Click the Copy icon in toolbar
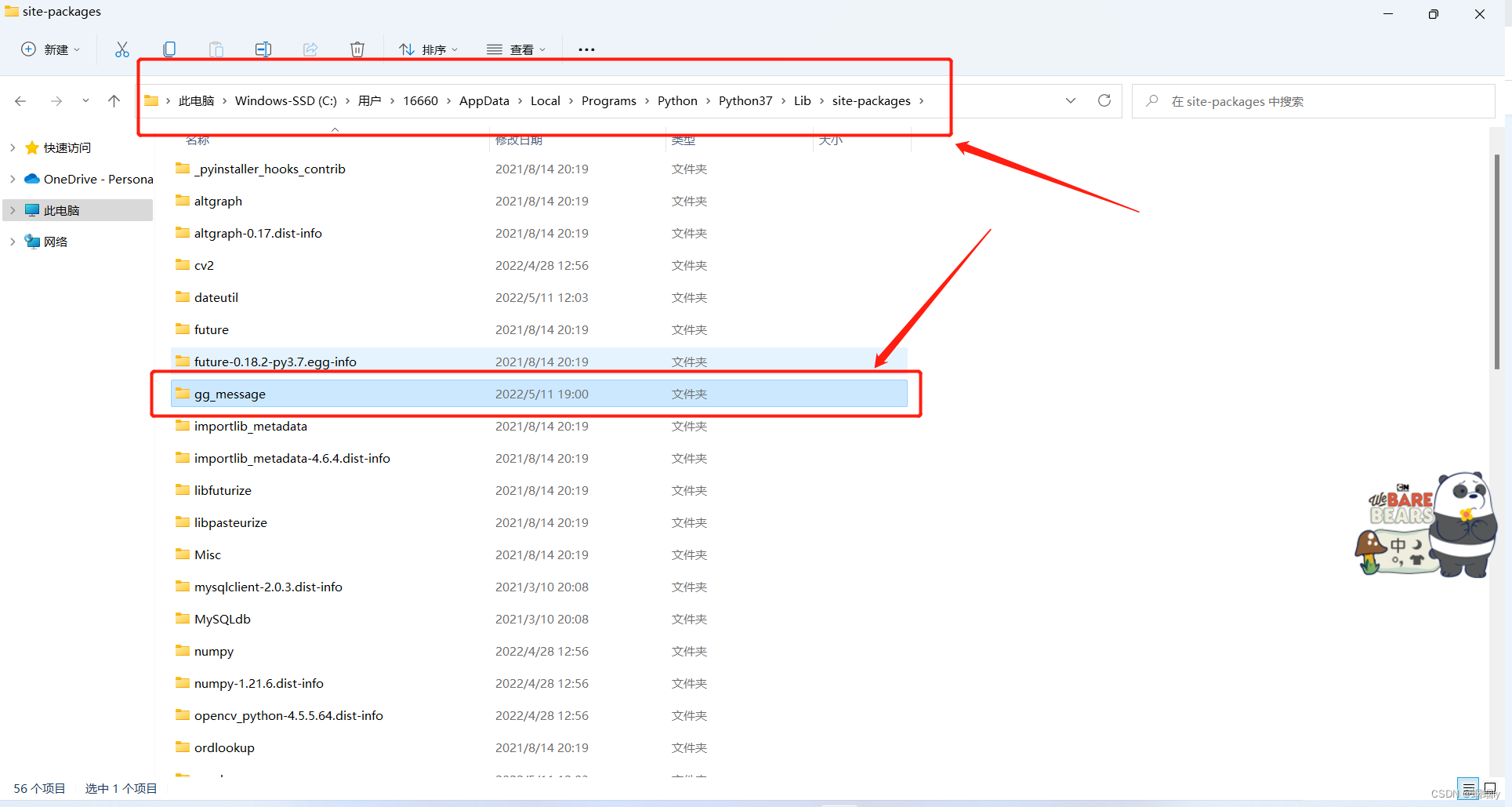This screenshot has height=807, width=1512. [x=169, y=49]
